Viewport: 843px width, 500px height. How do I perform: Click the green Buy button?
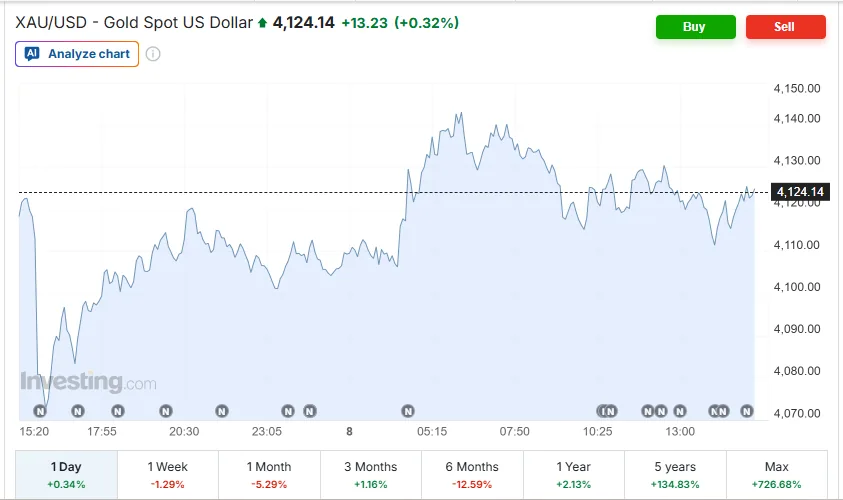pyautogui.click(x=695, y=27)
